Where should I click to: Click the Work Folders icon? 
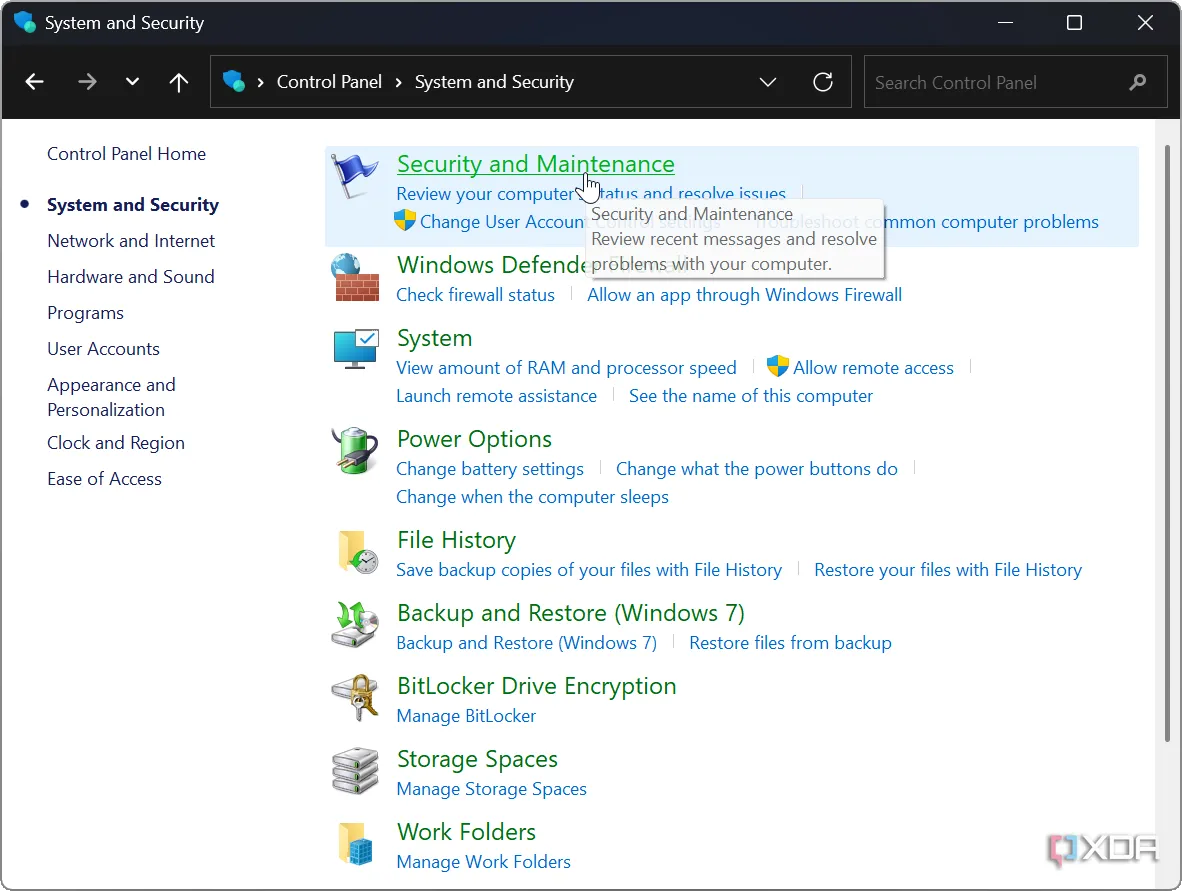pyautogui.click(x=356, y=844)
